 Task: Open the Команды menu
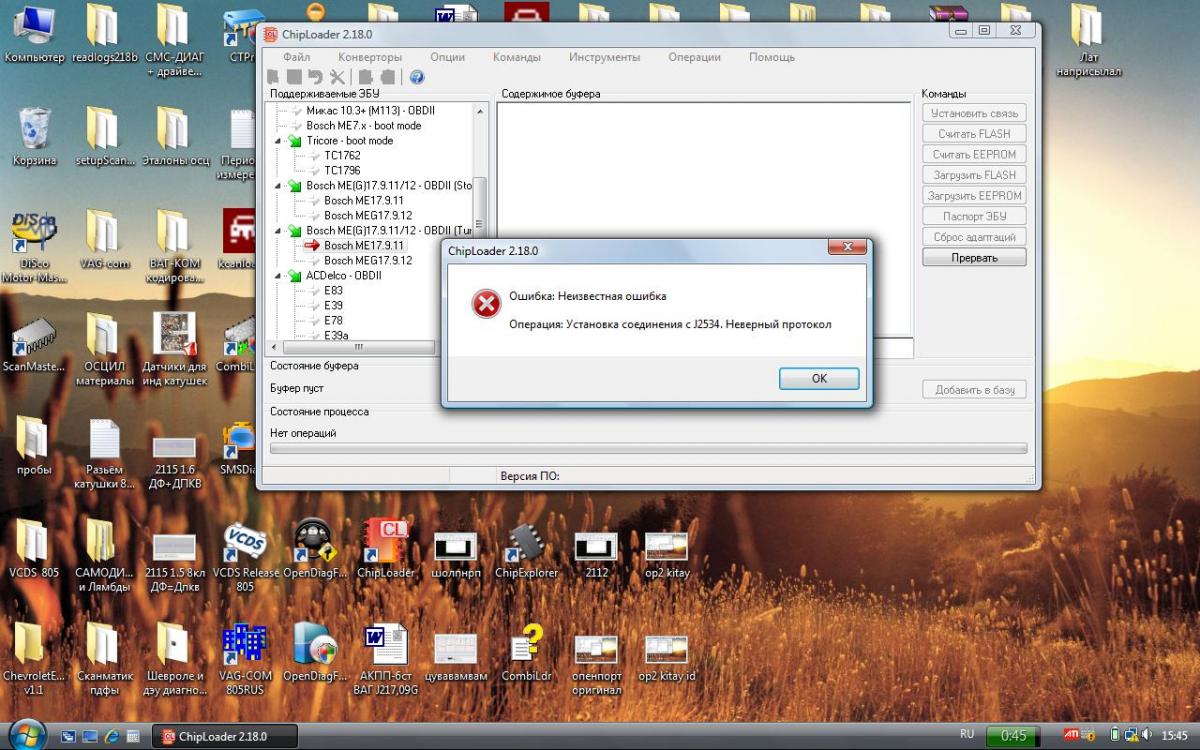click(x=517, y=57)
